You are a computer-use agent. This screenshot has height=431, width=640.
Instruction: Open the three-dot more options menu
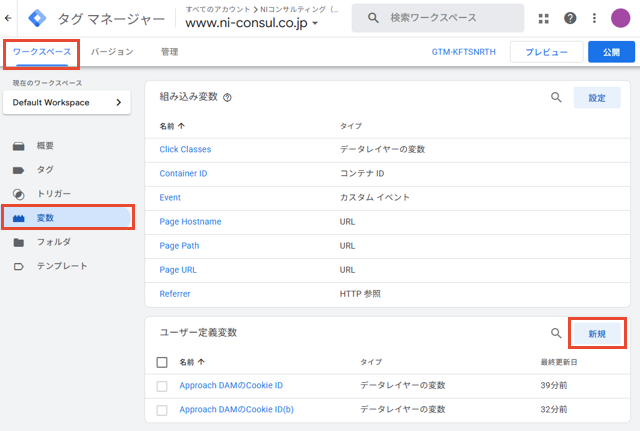coord(594,18)
